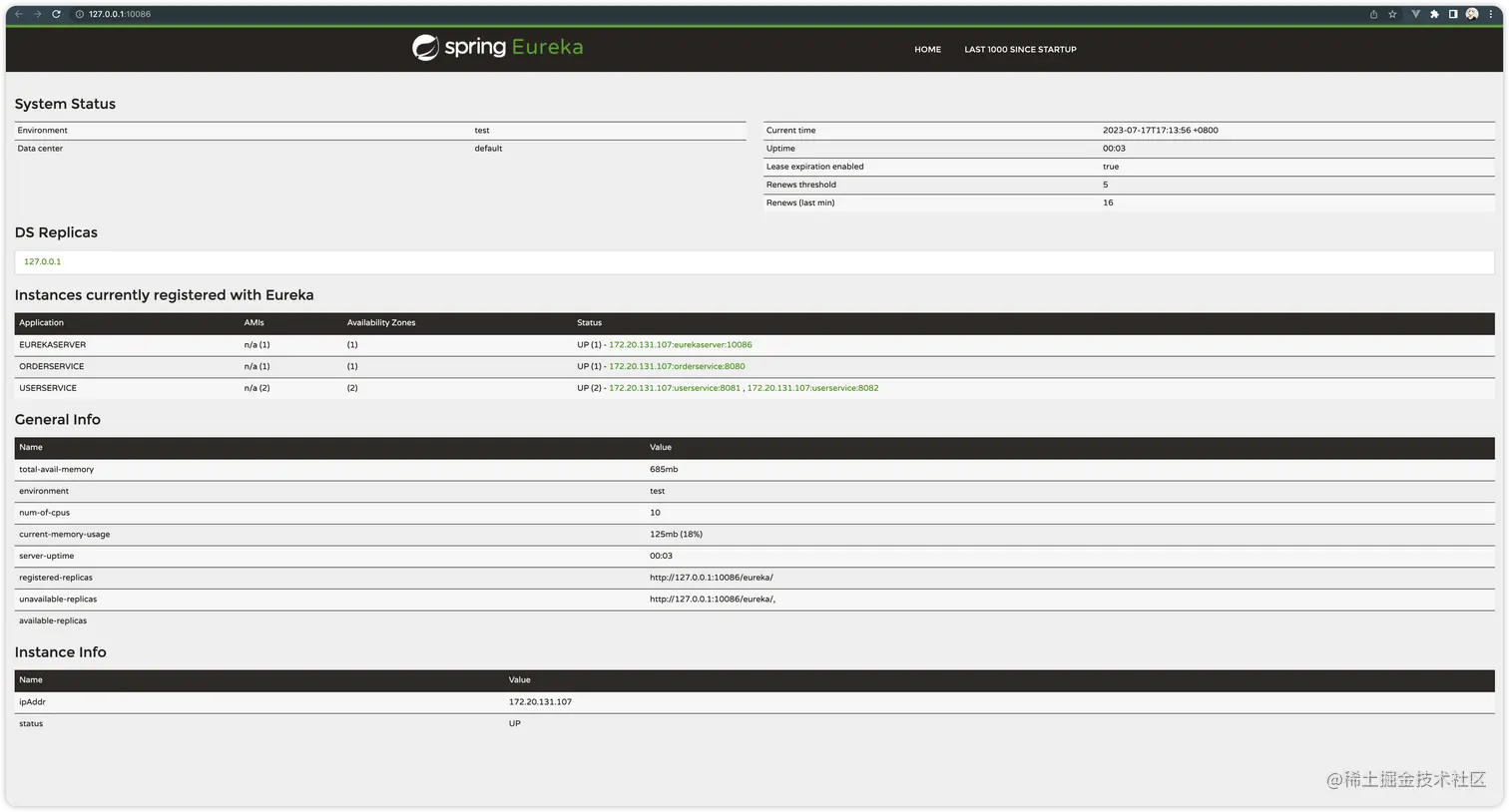Viewport: 1509px width, 812px height.
Task: Open the orderservice:8080 instance link
Action: (677, 366)
